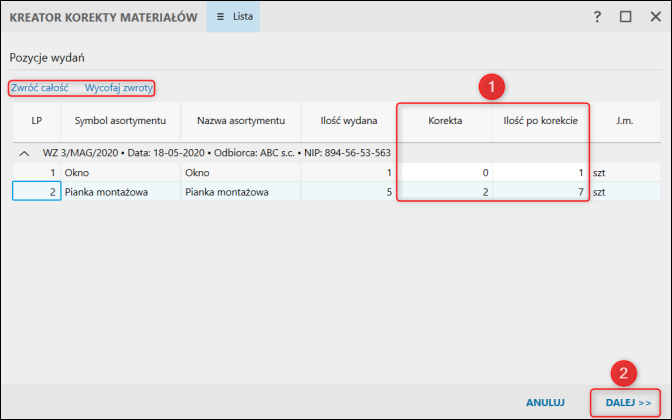This screenshot has height=420, width=672.
Task: Click the Wycofaj zwroty link
Action: [118, 88]
